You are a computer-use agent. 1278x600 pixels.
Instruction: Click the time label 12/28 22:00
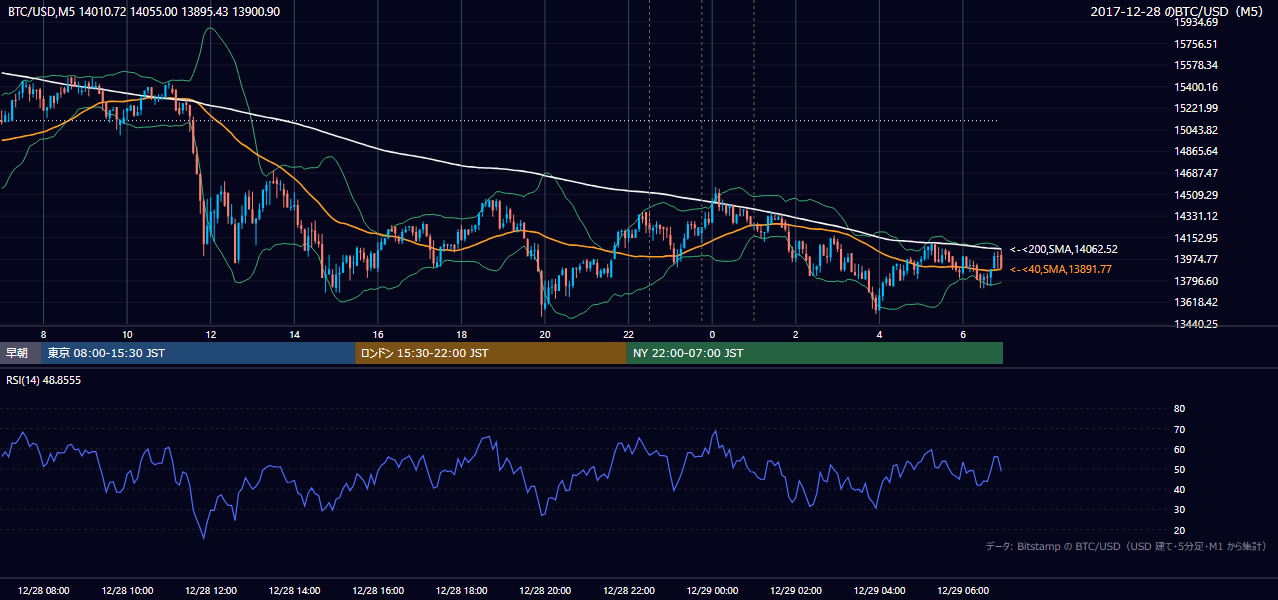coord(629,591)
